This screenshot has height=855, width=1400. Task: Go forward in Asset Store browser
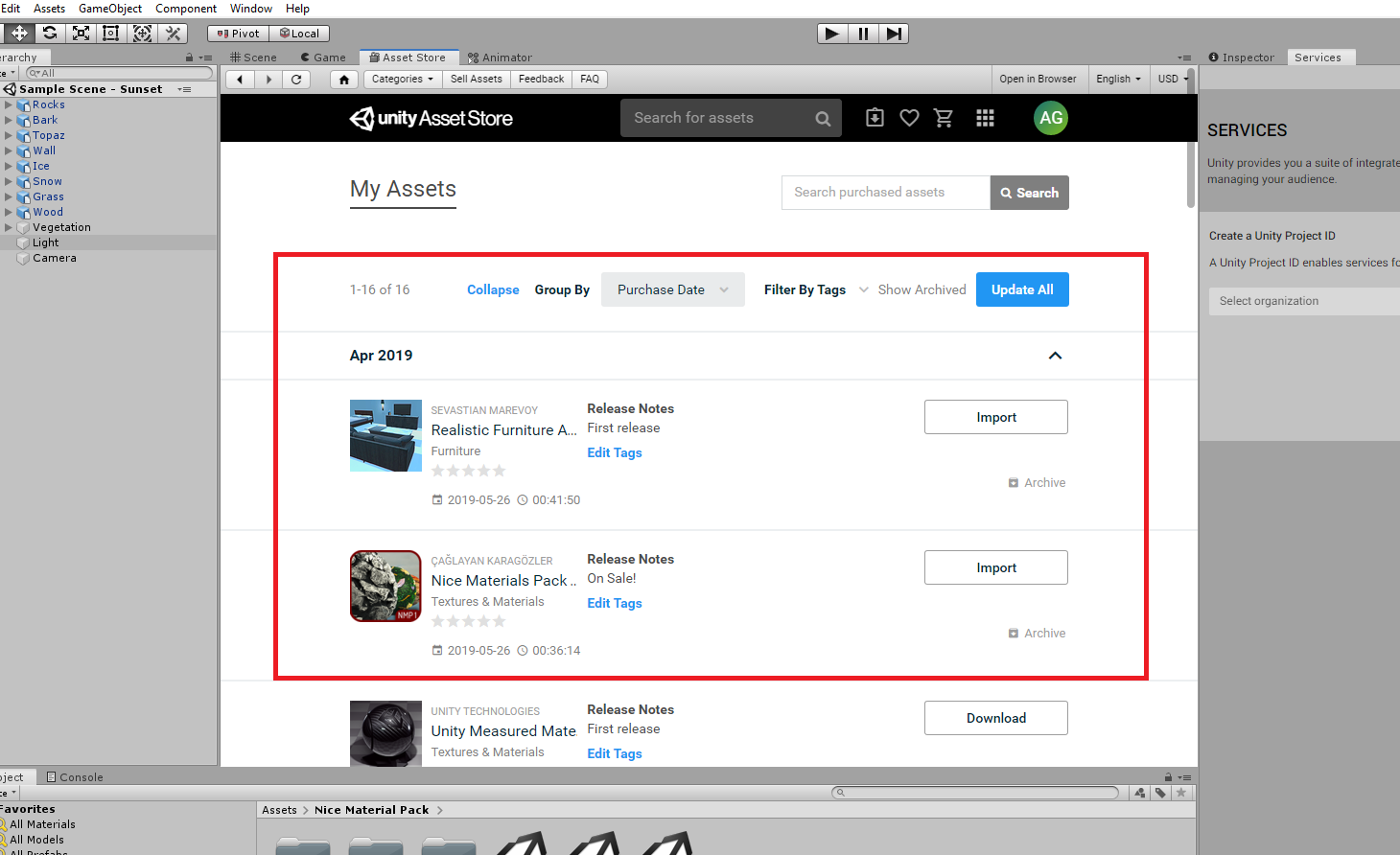268,80
